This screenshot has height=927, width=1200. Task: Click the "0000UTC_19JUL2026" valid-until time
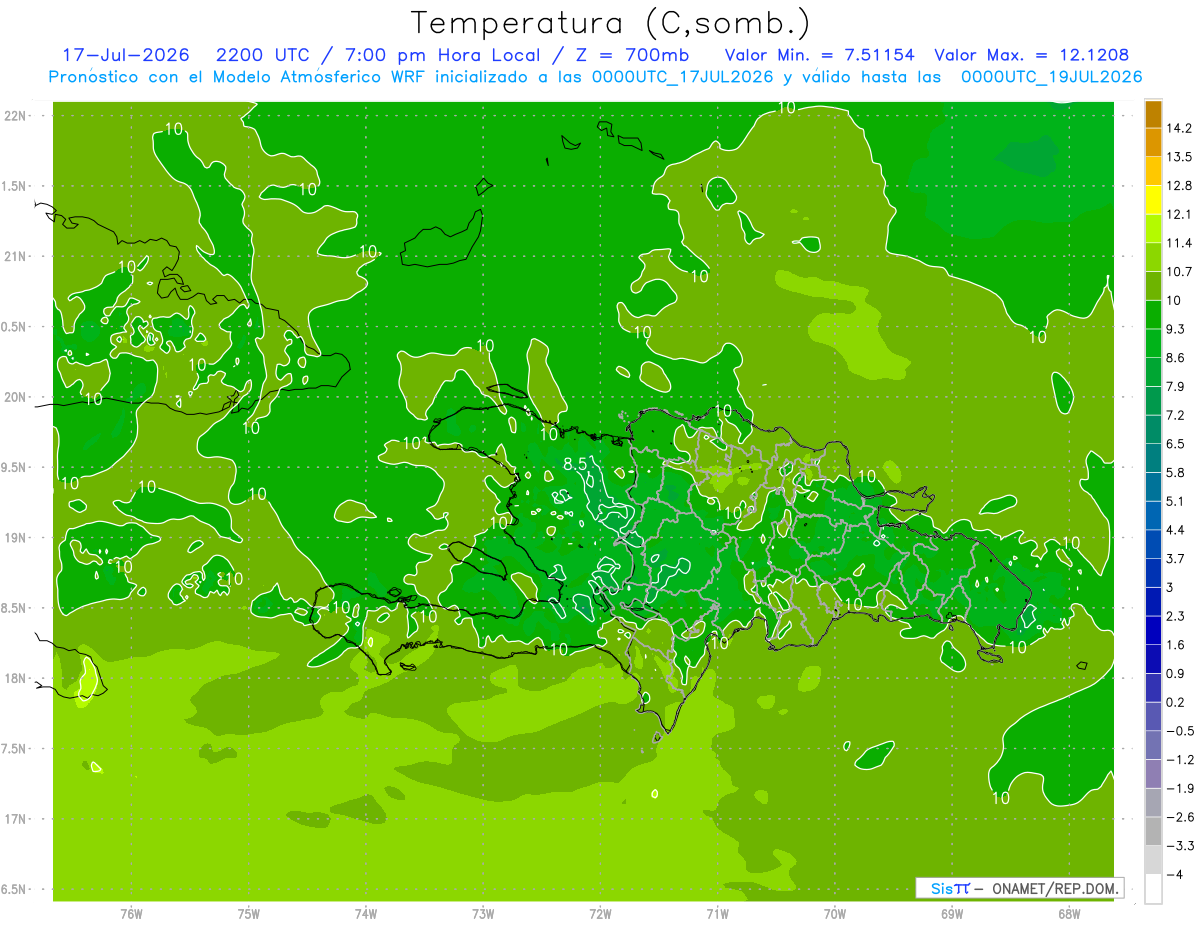tap(1052, 77)
